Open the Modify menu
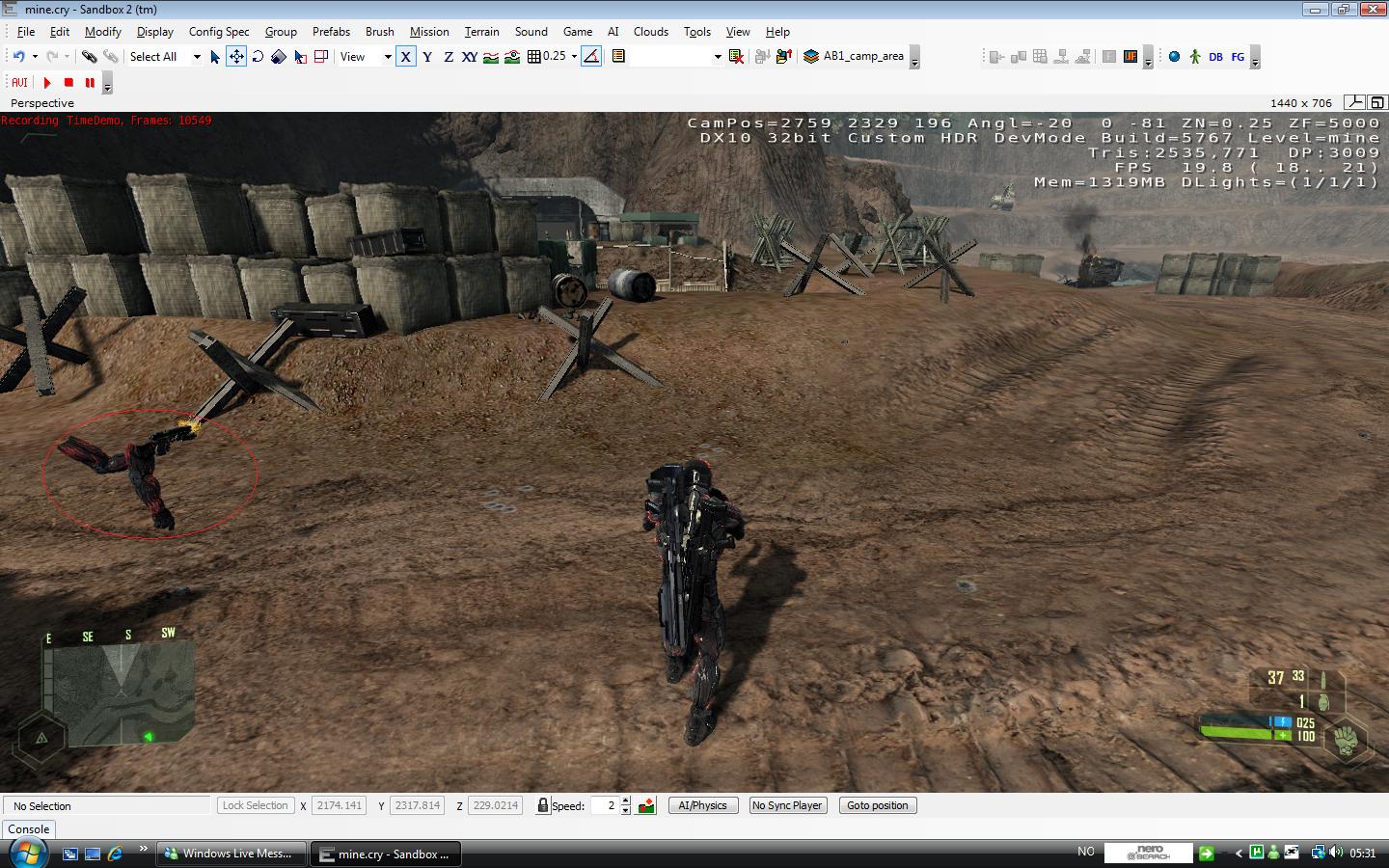 click(x=102, y=31)
